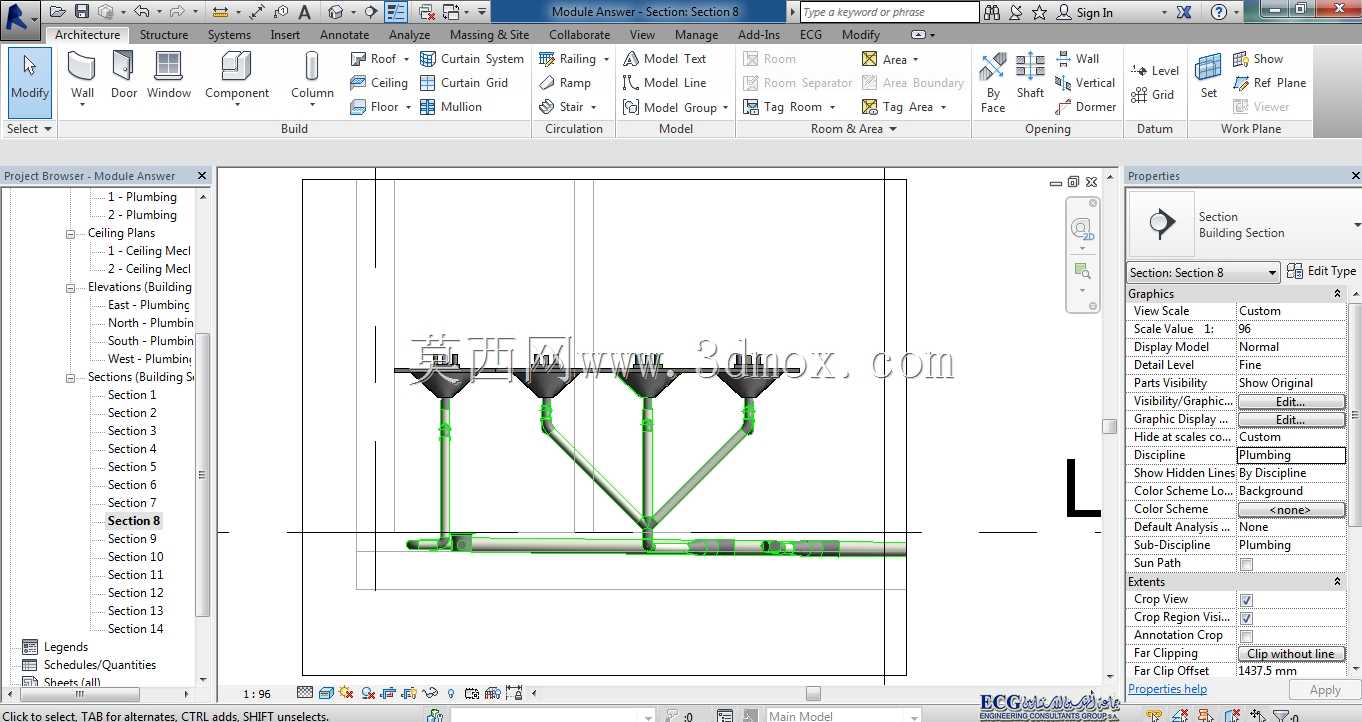Open the Floor tool dropdown arrow
Screen dimensions: 1362x722
click(408, 108)
